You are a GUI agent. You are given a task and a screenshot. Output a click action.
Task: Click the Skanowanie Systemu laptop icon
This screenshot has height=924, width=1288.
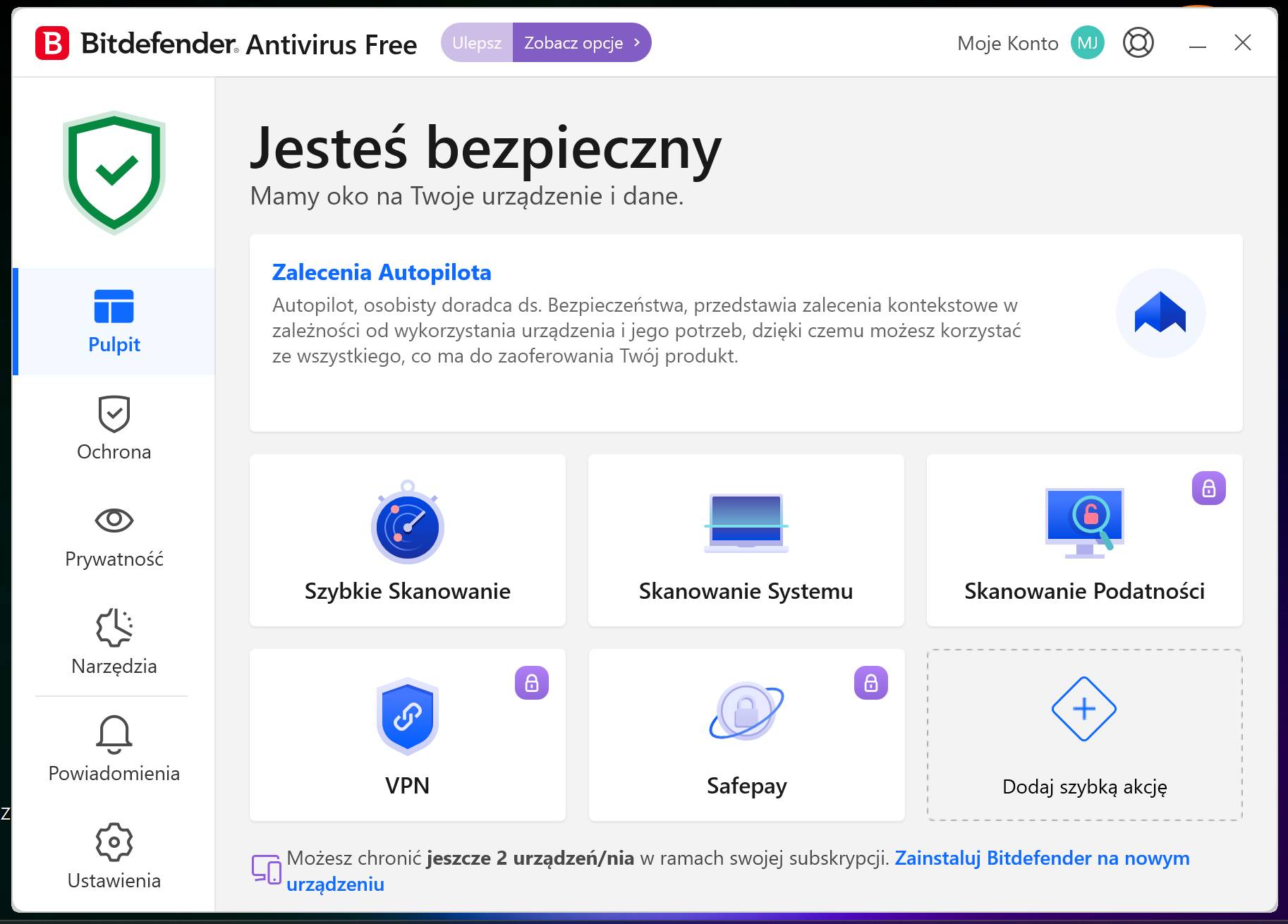[x=746, y=523]
